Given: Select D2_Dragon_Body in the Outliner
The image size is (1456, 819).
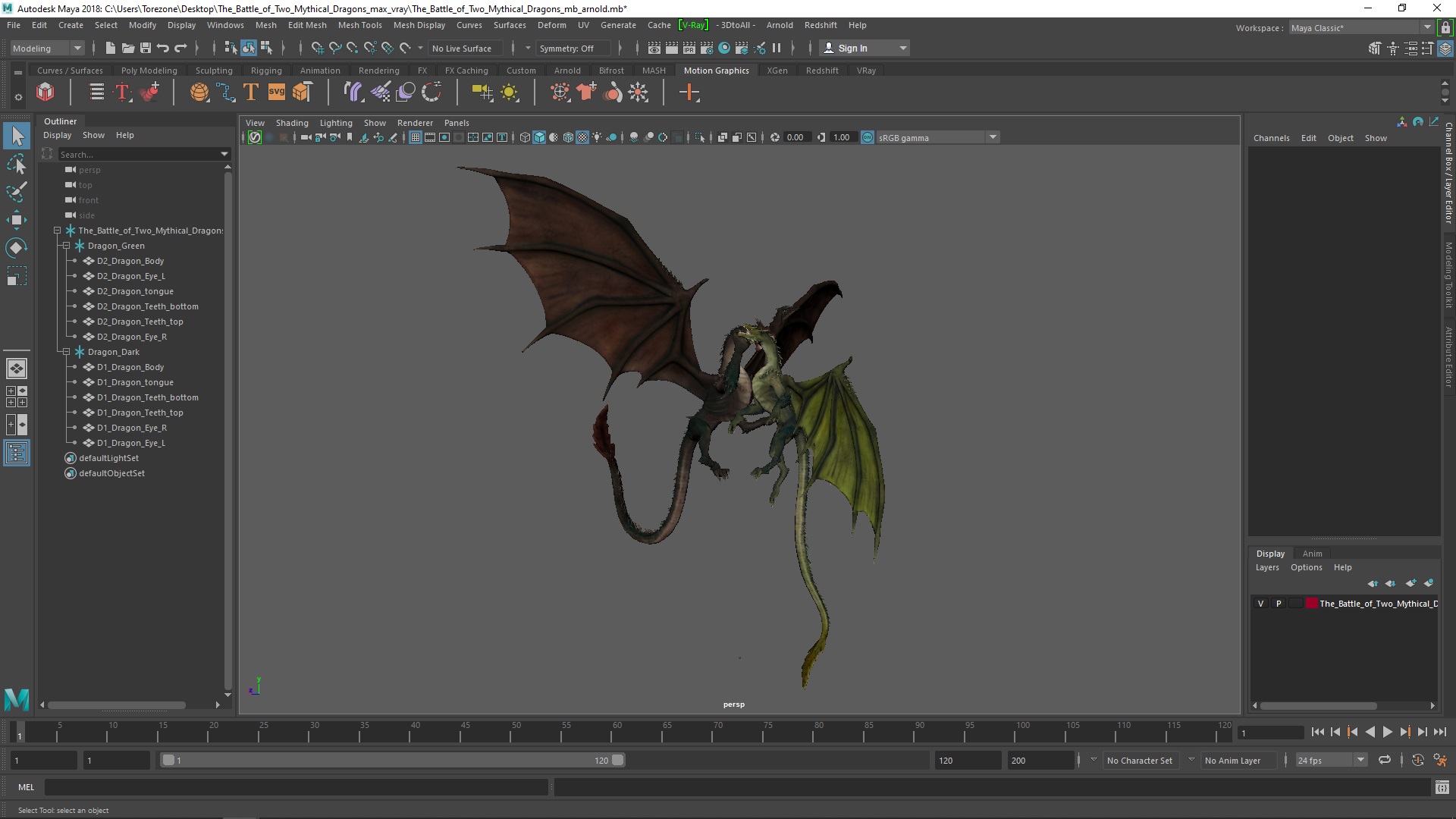Looking at the screenshot, I should pos(130,261).
